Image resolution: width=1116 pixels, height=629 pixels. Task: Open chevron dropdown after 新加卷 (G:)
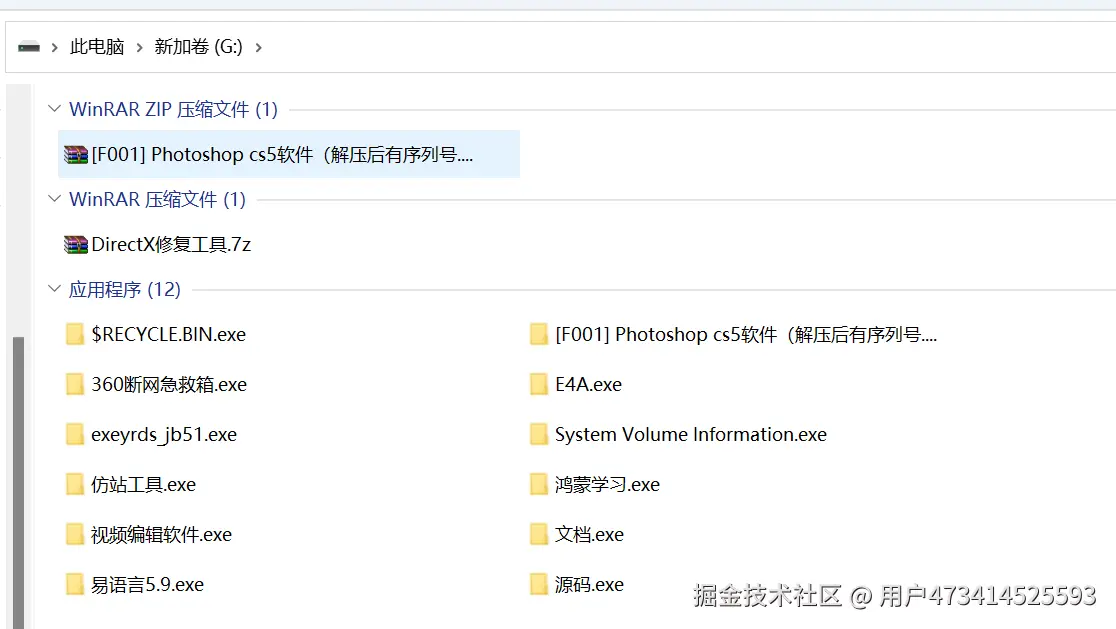(x=258, y=48)
